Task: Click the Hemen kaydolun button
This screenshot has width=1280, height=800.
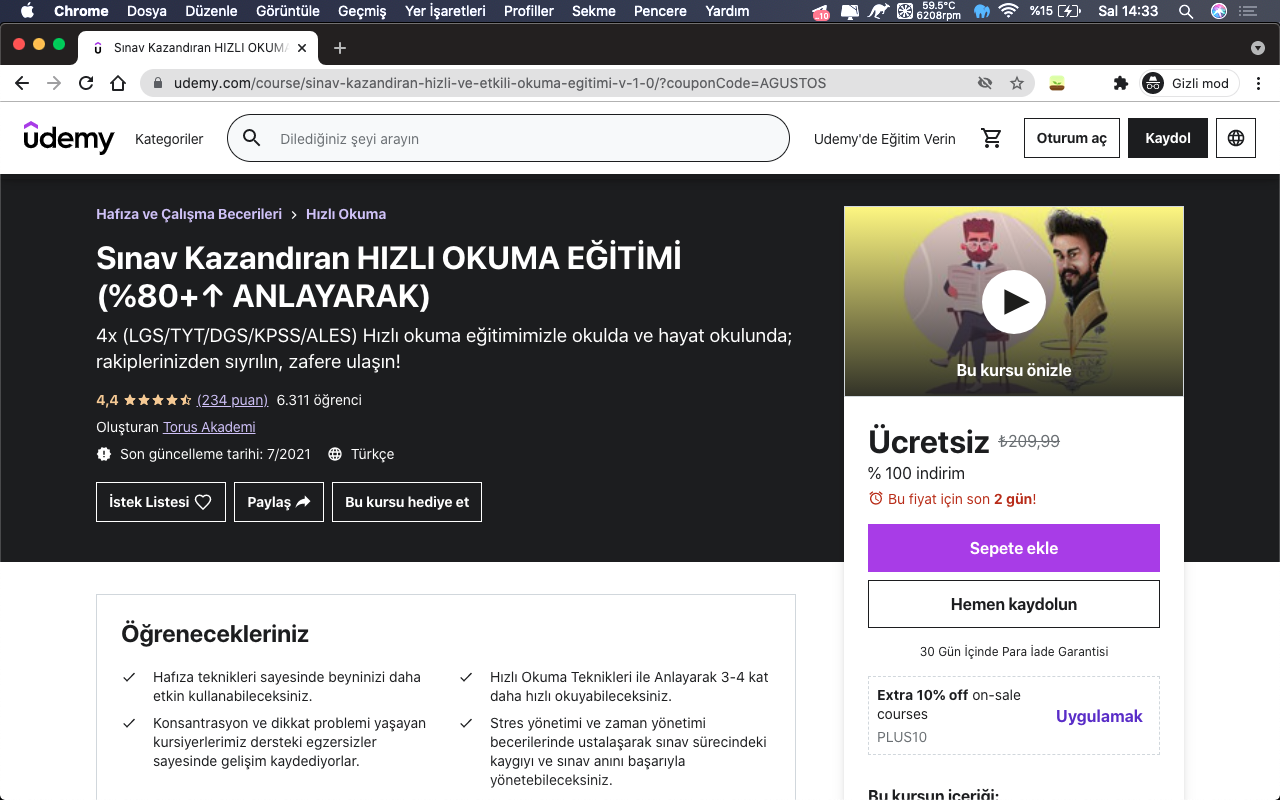Action: [x=1014, y=604]
